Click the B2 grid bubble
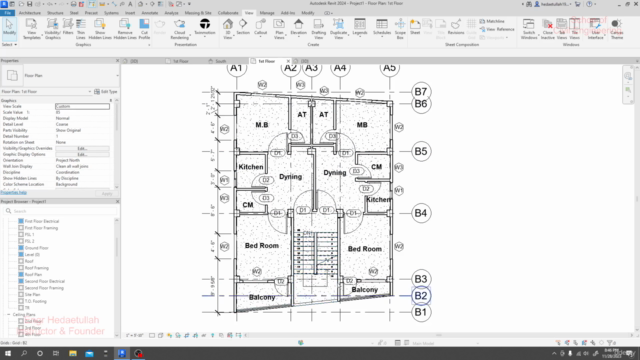The image size is (640, 360). click(421, 296)
